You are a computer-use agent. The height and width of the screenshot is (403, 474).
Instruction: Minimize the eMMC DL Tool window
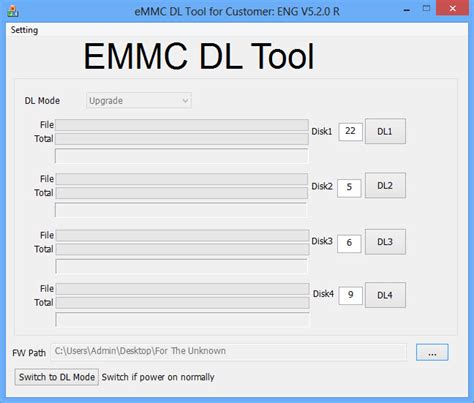click(407, 10)
